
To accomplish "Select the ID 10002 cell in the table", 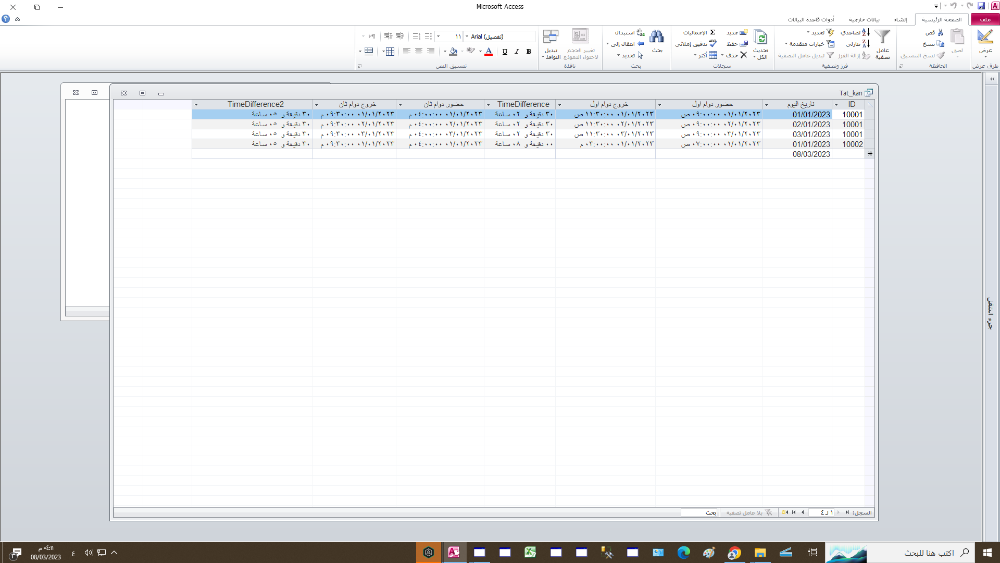I will tap(852, 144).
